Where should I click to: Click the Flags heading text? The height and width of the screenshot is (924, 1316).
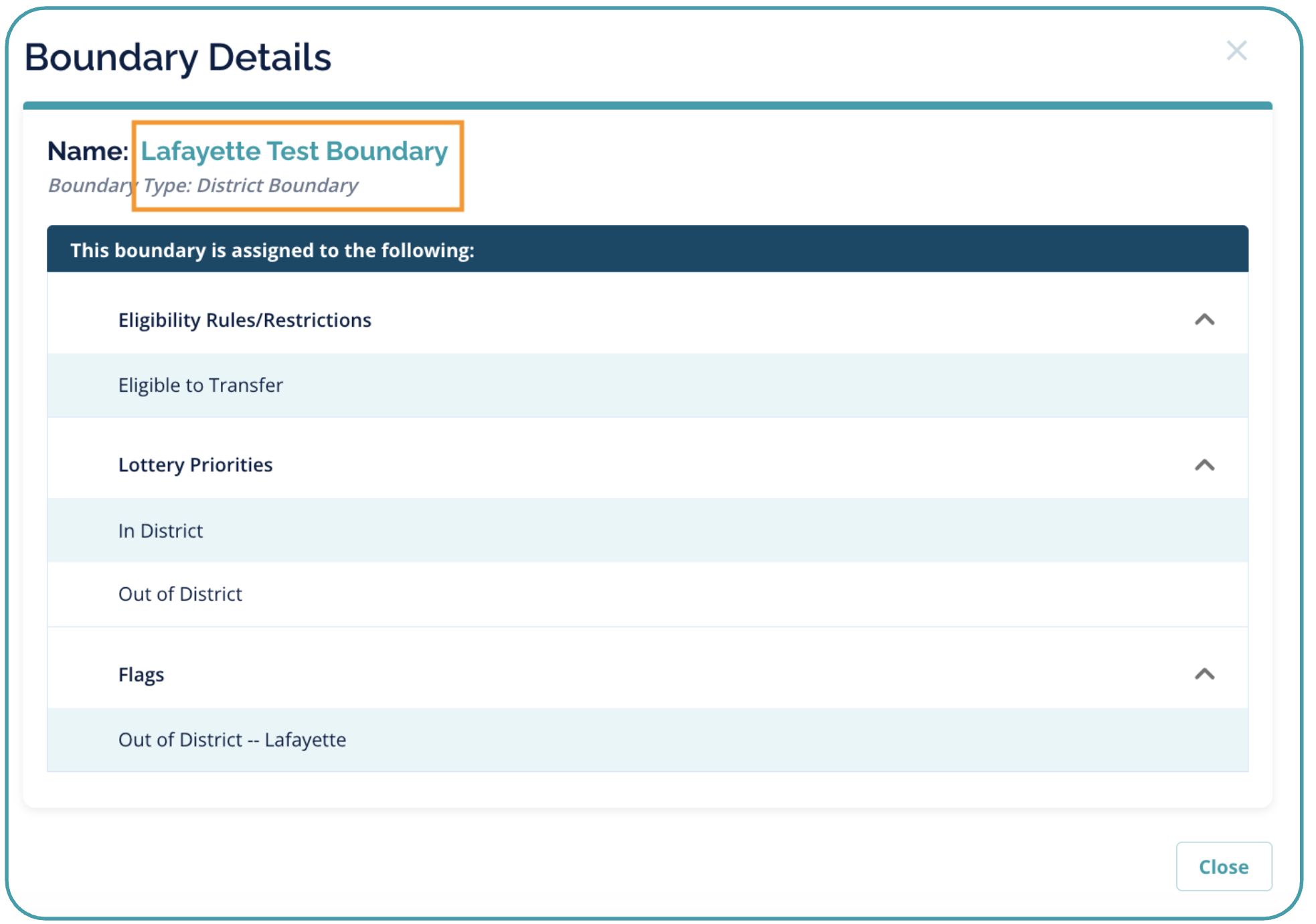click(141, 674)
